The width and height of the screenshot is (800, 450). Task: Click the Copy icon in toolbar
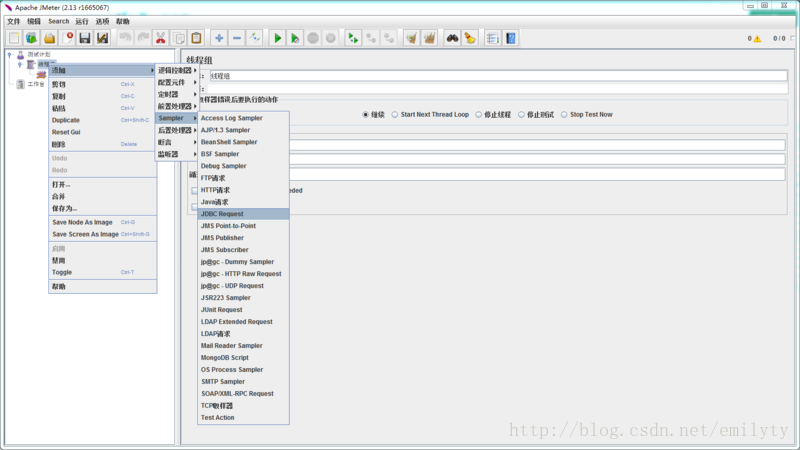coord(179,38)
